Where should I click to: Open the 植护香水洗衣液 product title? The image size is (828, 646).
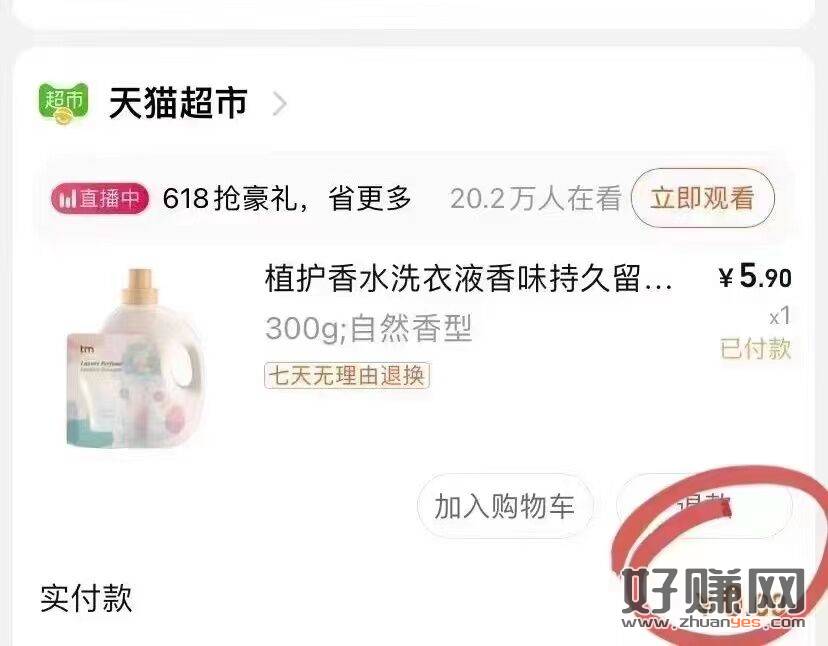pyautogui.click(x=468, y=278)
